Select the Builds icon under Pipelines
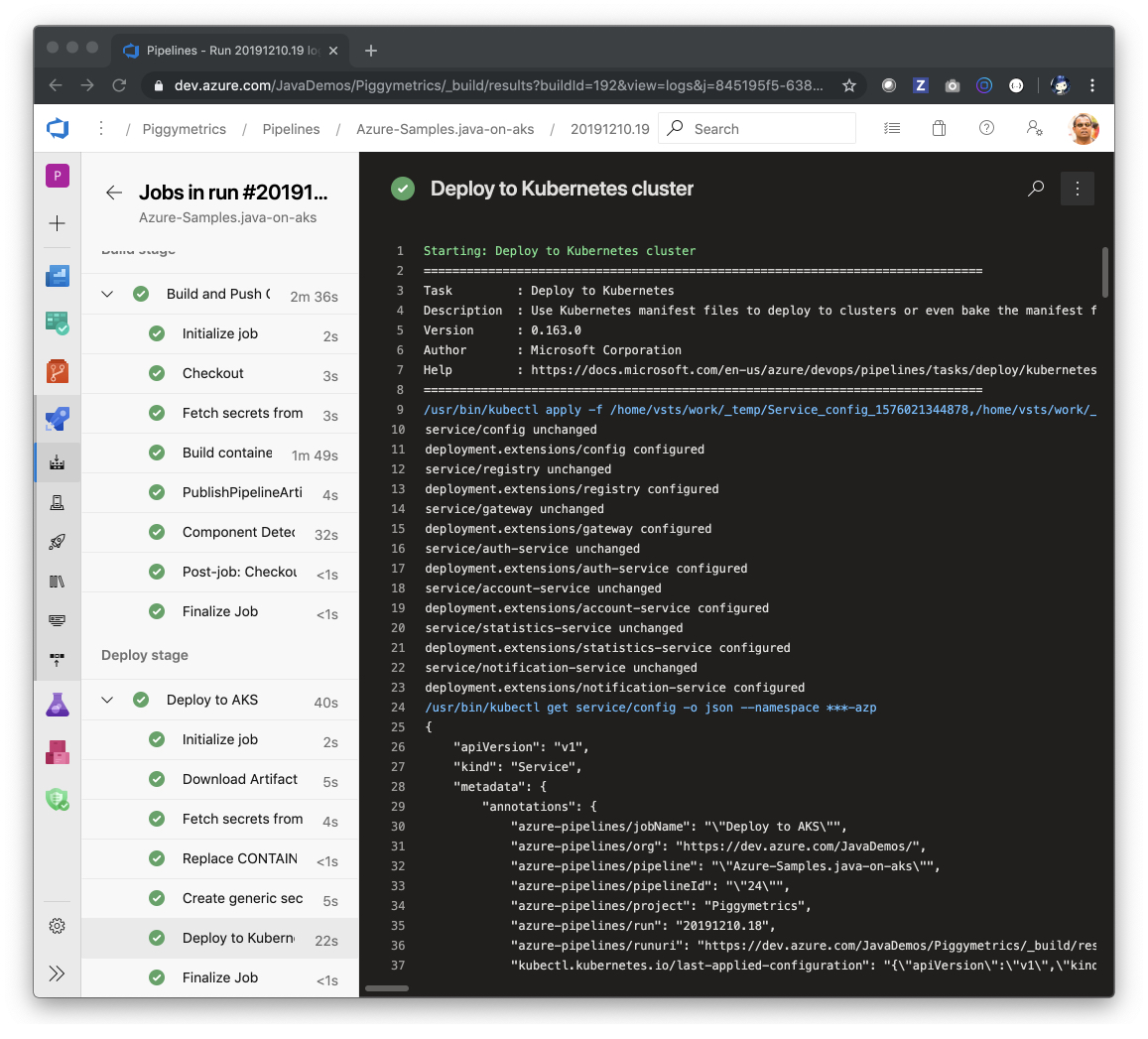Image resolution: width=1148 pixels, height=1039 pixels. [58, 462]
